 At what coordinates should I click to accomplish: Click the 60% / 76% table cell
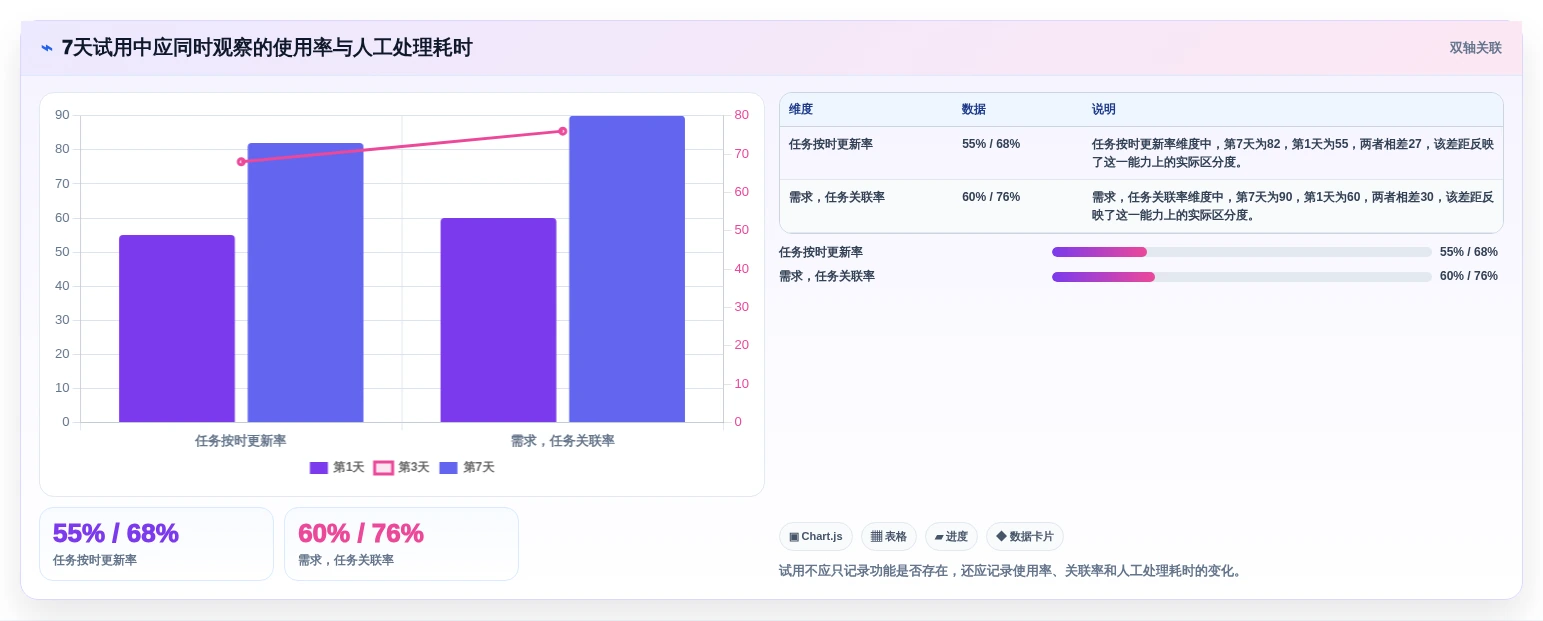pos(991,197)
